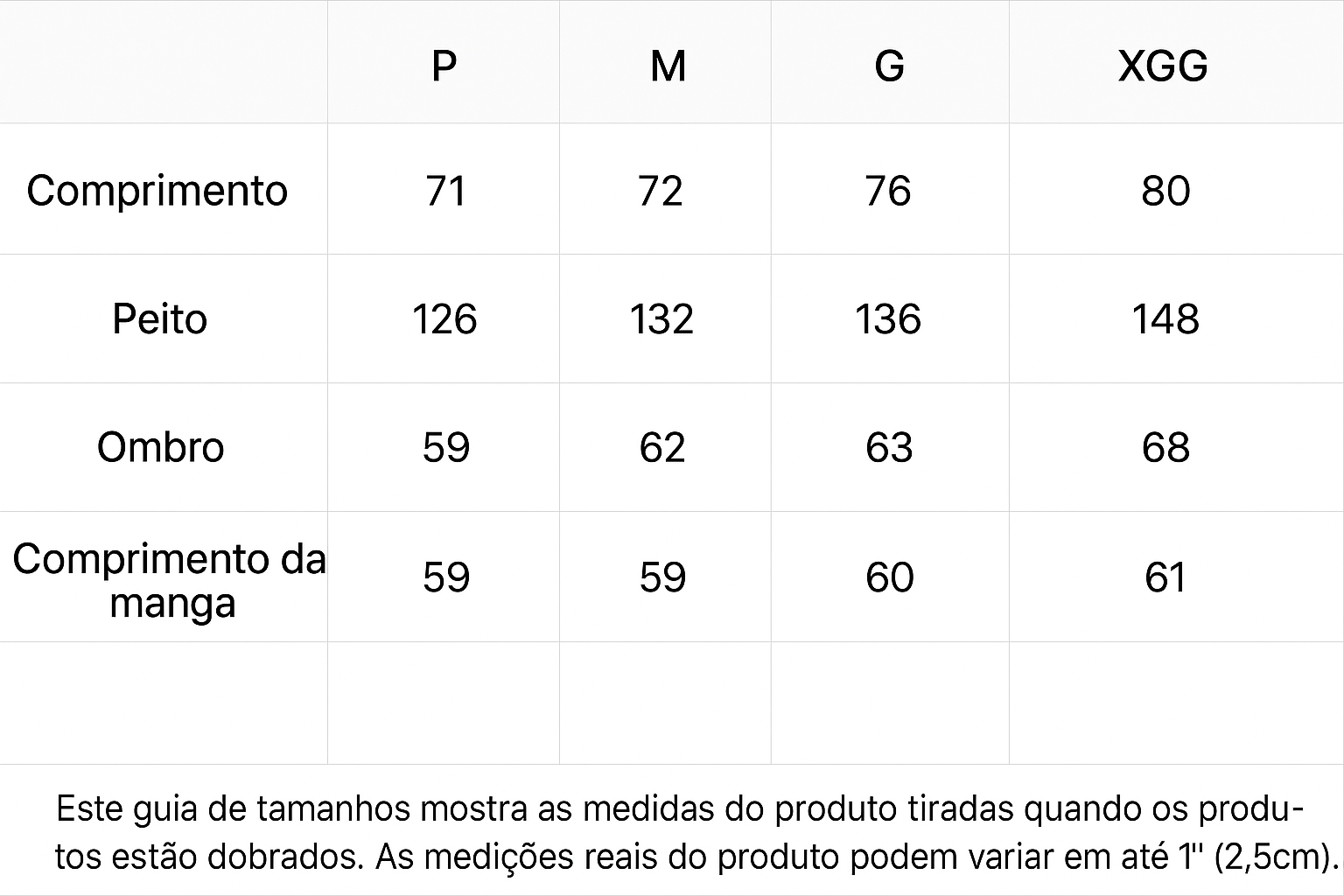Select the Comprimento row label
The width and height of the screenshot is (1344, 896).
click(157, 191)
